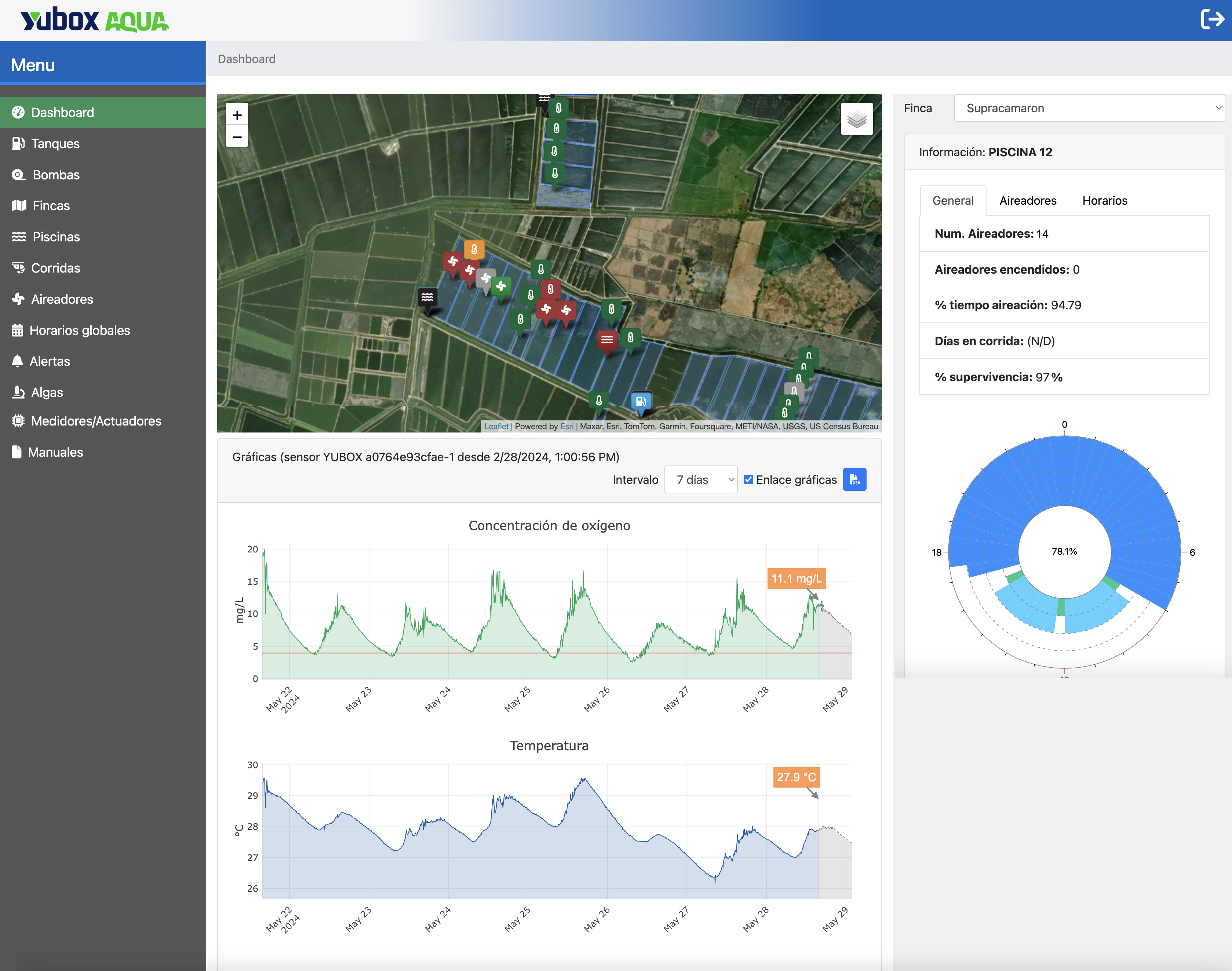The height and width of the screenshot is (971, 1232).
Task: Open Alertas from the sidebar
Action: pos(50,361)
